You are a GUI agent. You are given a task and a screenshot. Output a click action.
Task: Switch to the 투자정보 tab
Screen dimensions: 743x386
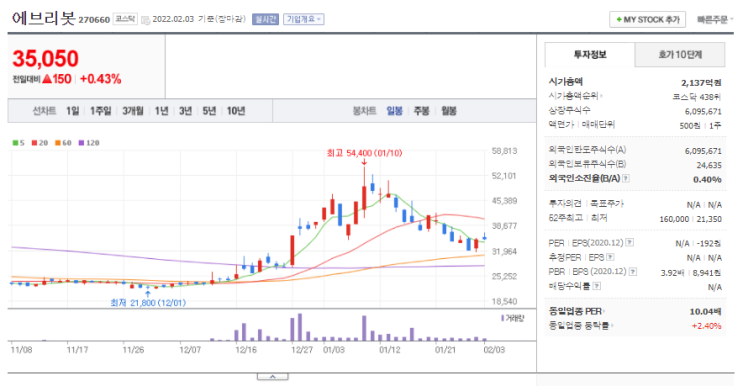coord(590,54)
